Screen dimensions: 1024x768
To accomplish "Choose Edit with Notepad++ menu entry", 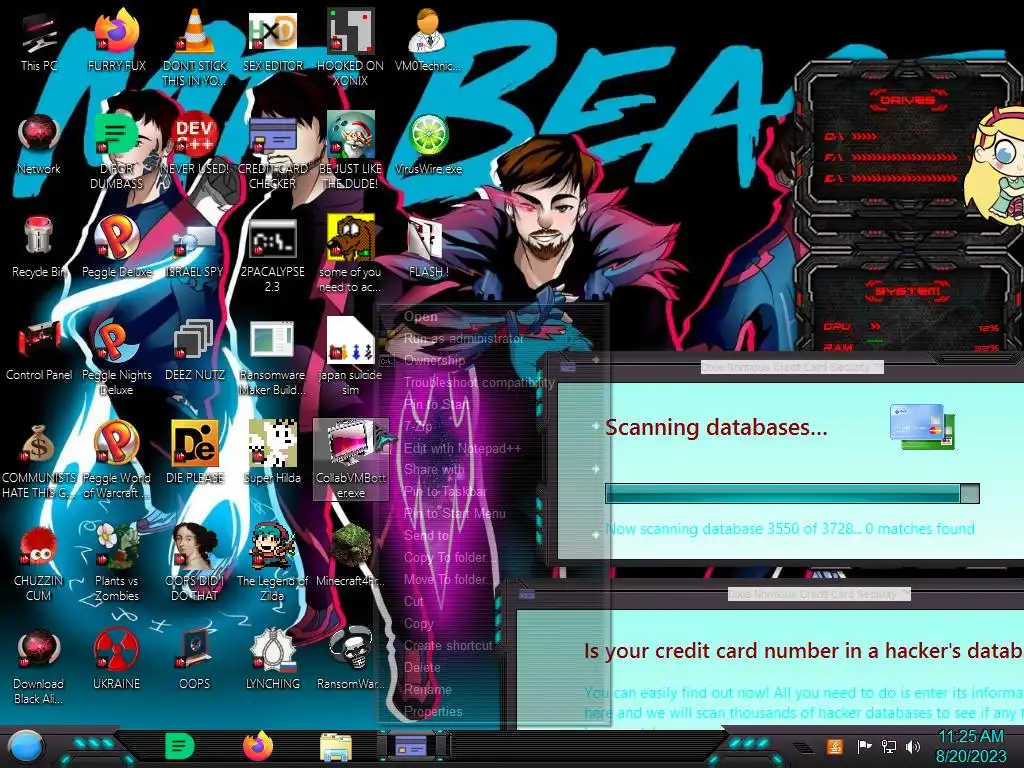I will [x=462, y=448].
